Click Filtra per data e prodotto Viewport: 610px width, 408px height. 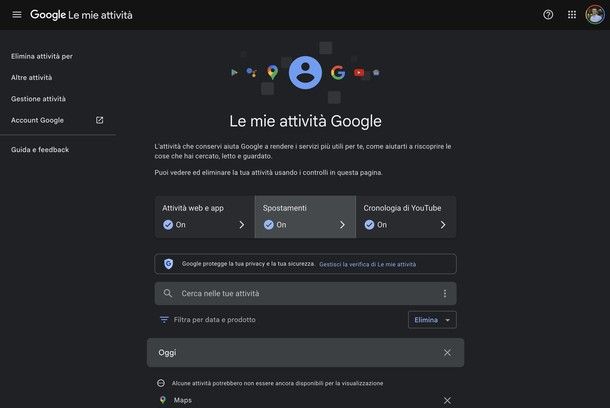coord(215,320)
